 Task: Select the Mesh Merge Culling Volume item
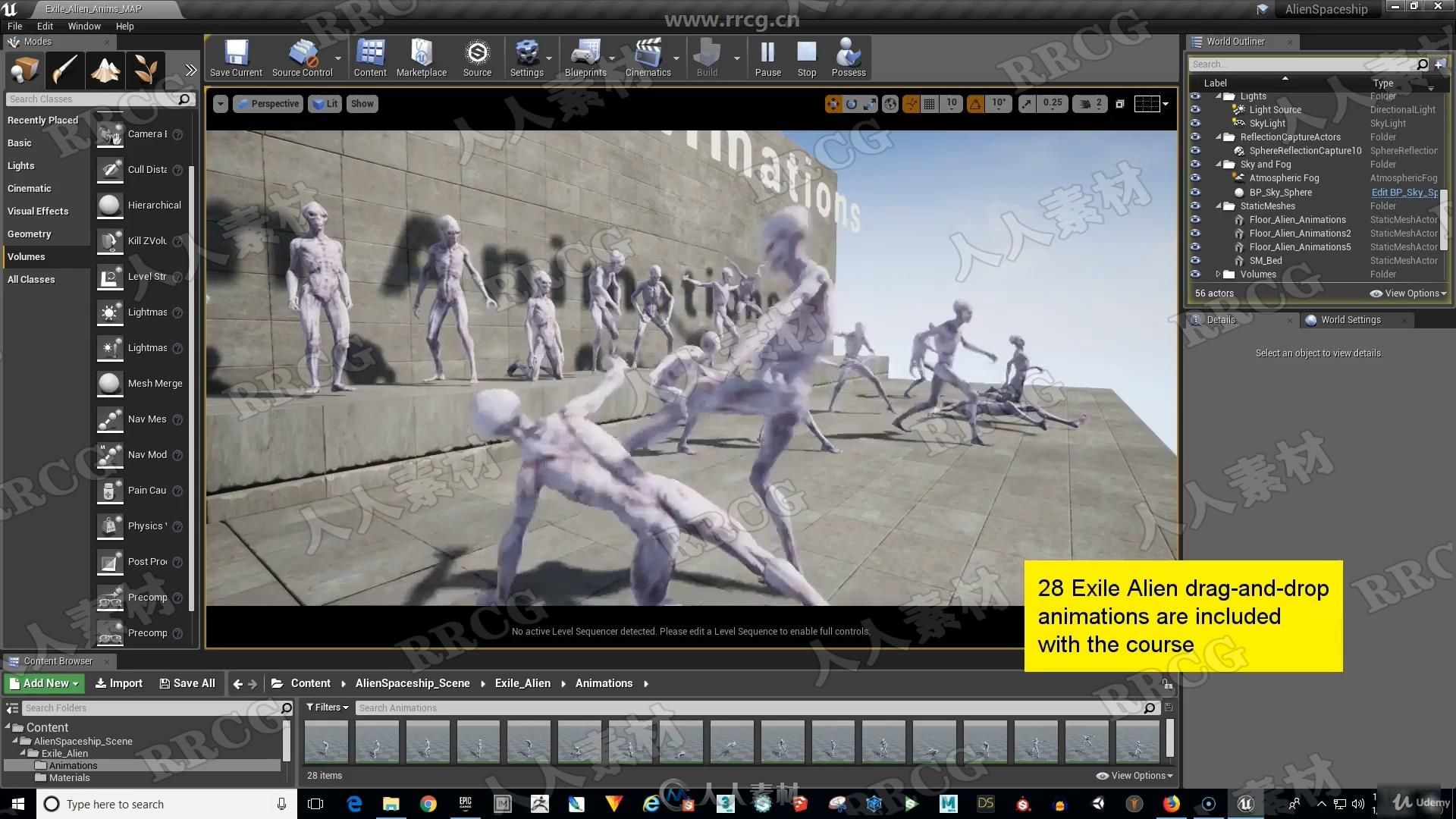140,384
